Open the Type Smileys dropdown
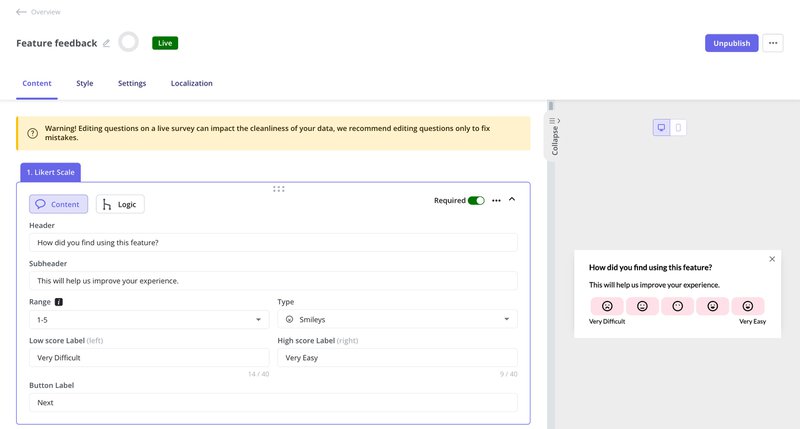The height and width of the screenshot is (429, 800). pyautogui.click(x=397, y=320)
